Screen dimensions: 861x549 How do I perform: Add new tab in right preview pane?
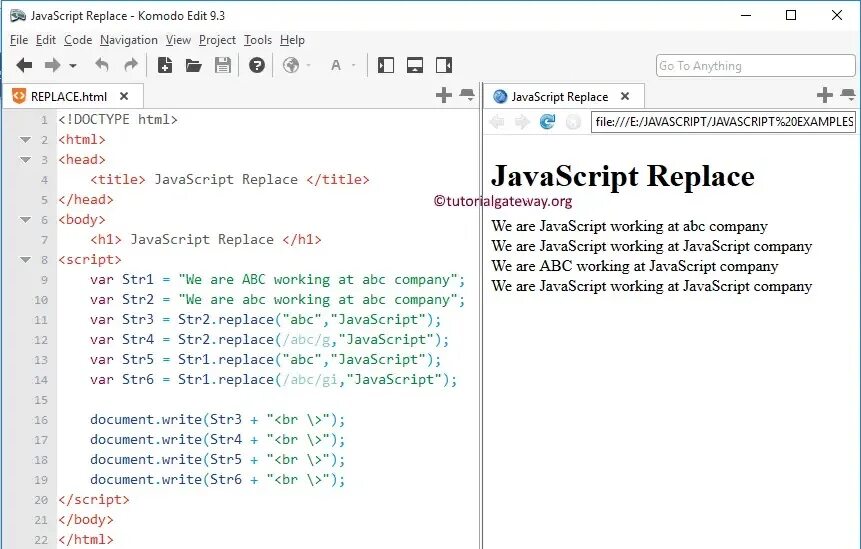(825, 96)
